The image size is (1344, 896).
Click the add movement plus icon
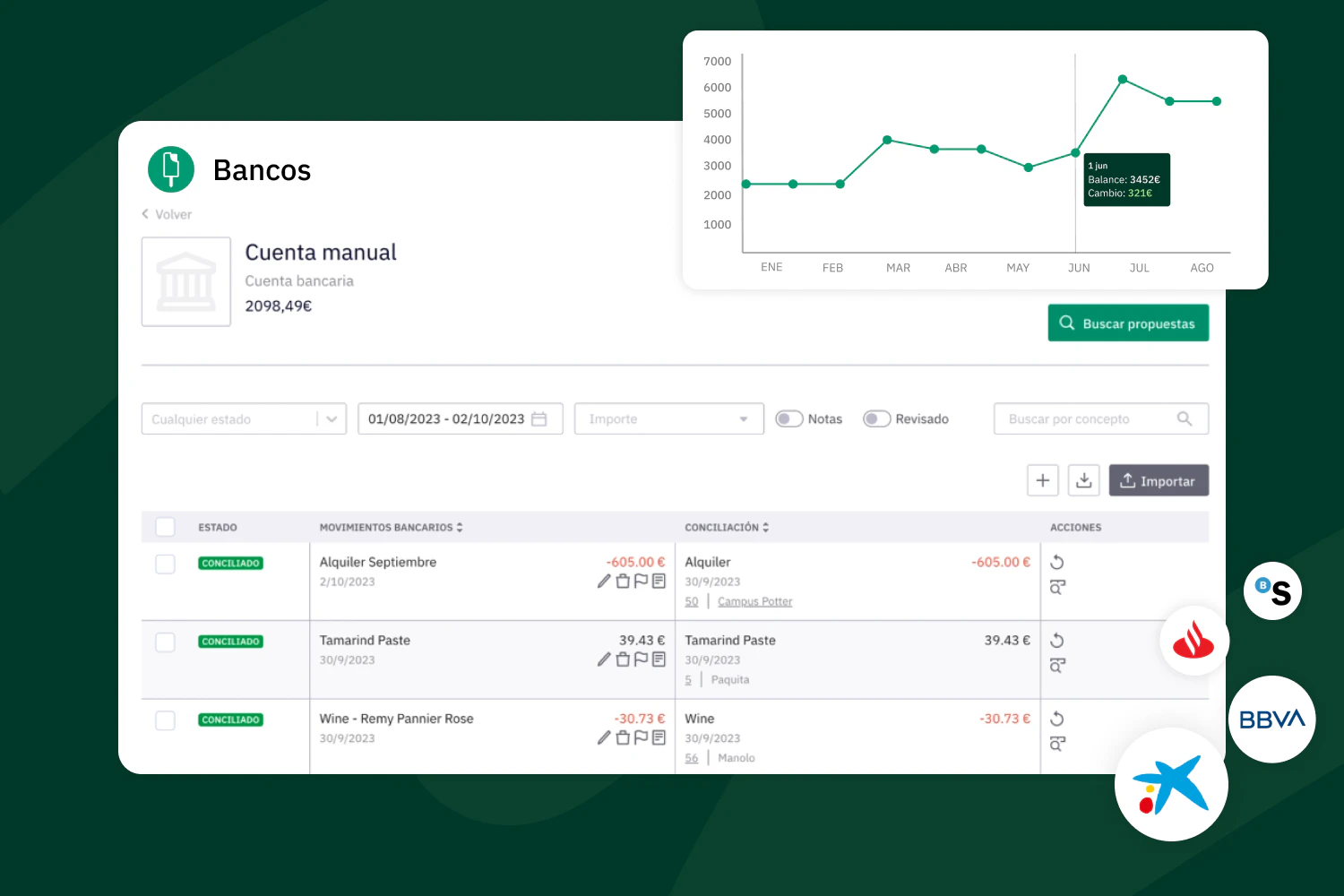tap(1042, 480)
